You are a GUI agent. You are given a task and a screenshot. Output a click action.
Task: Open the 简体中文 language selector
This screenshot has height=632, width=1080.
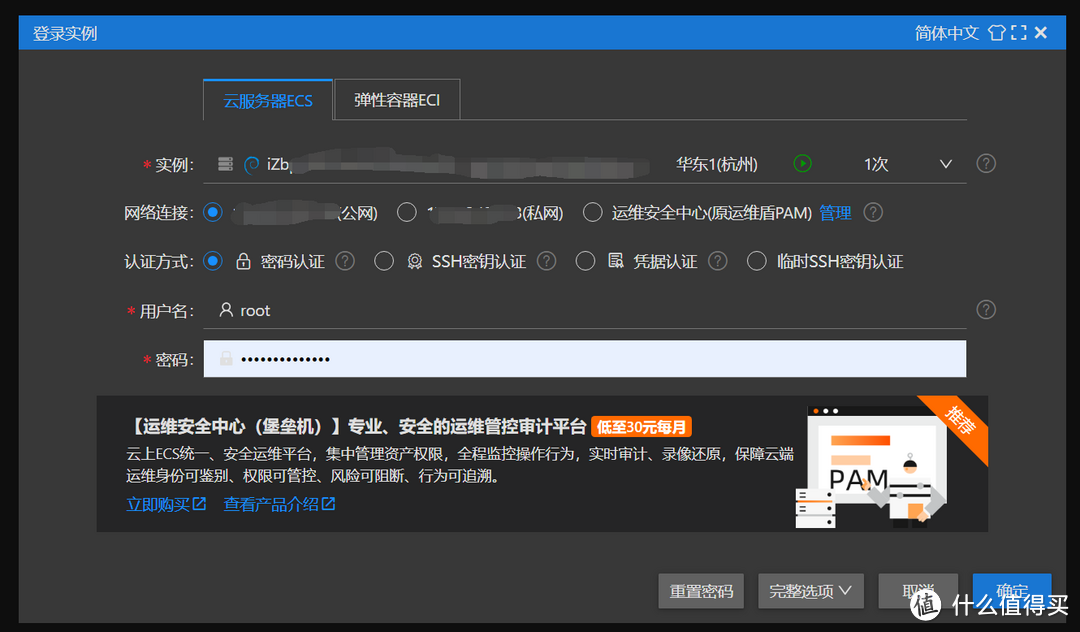coord(945,31)
